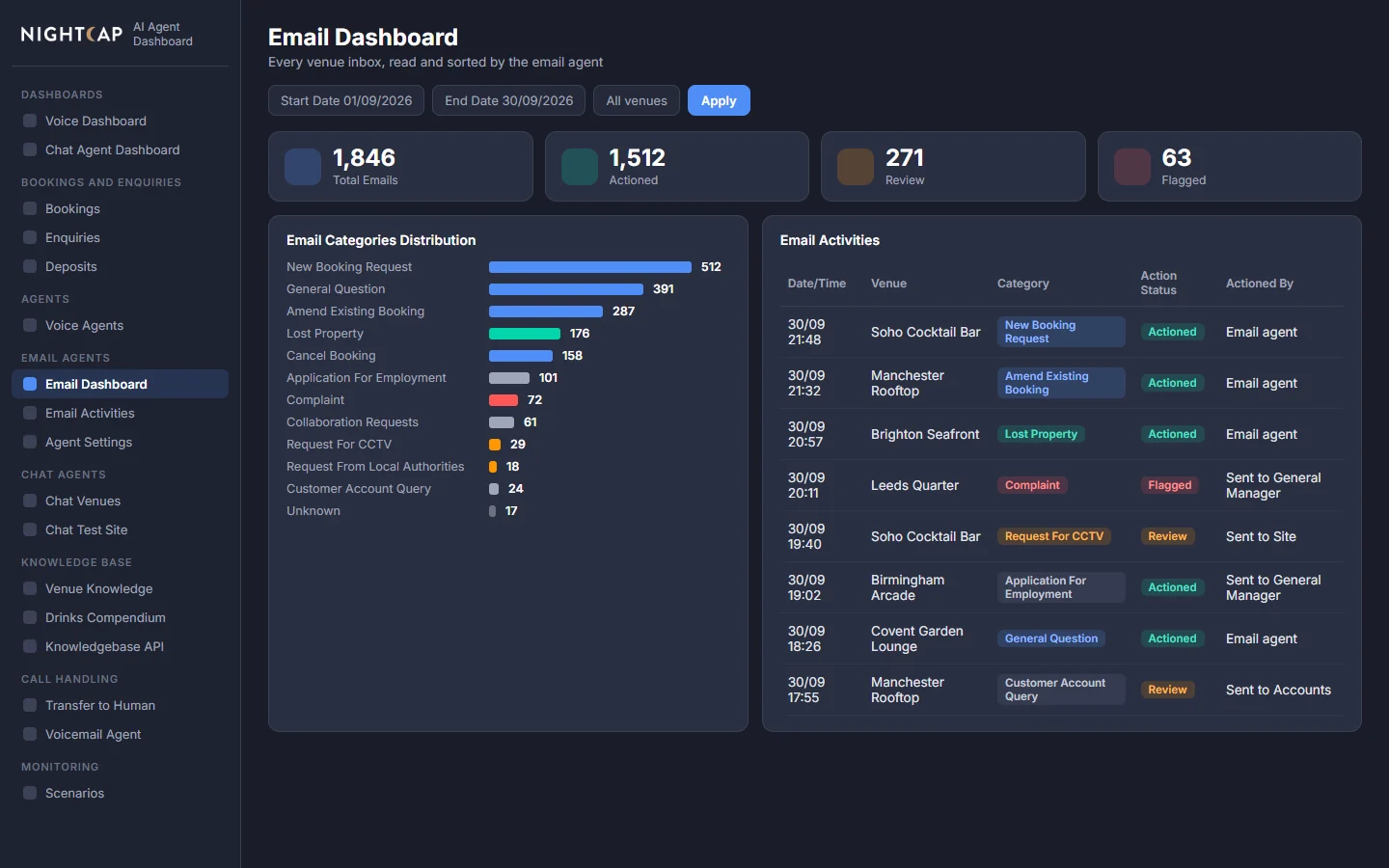Image resolution: width=1389 pixels, height=868 pixels.
Task: Expand the All venues filter
Action: click(x=637, y=100)
